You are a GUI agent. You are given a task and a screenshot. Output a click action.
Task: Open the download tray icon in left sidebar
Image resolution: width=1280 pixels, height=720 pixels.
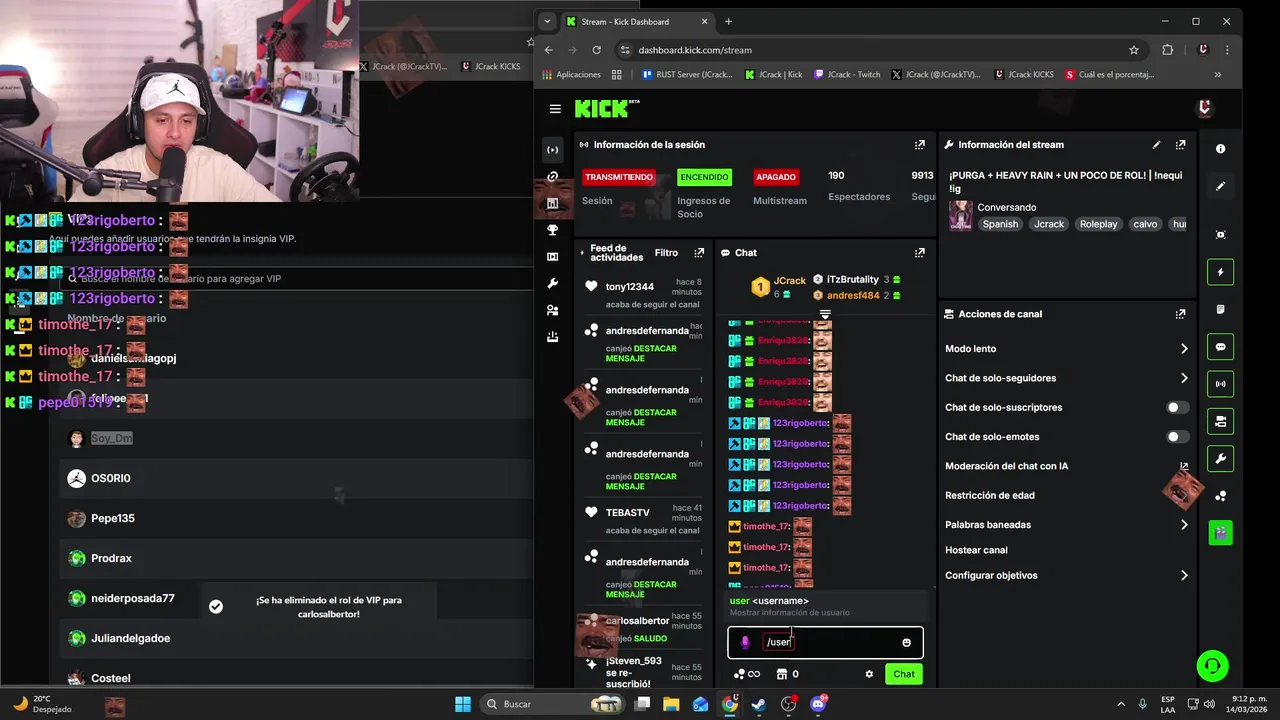tap(552, 337)
